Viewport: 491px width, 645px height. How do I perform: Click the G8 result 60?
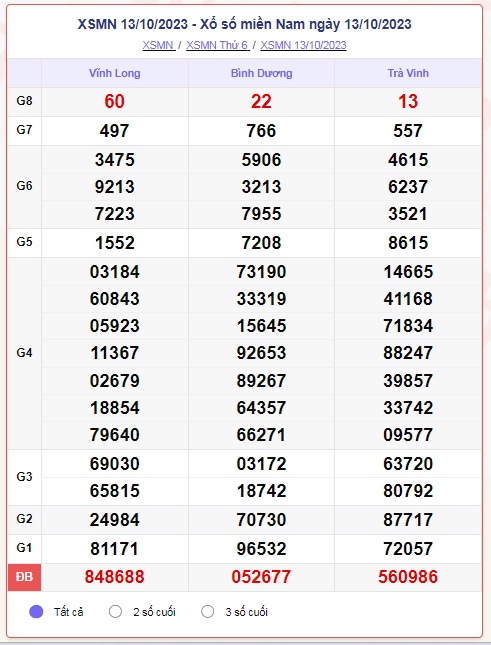[x=114, y=102]
